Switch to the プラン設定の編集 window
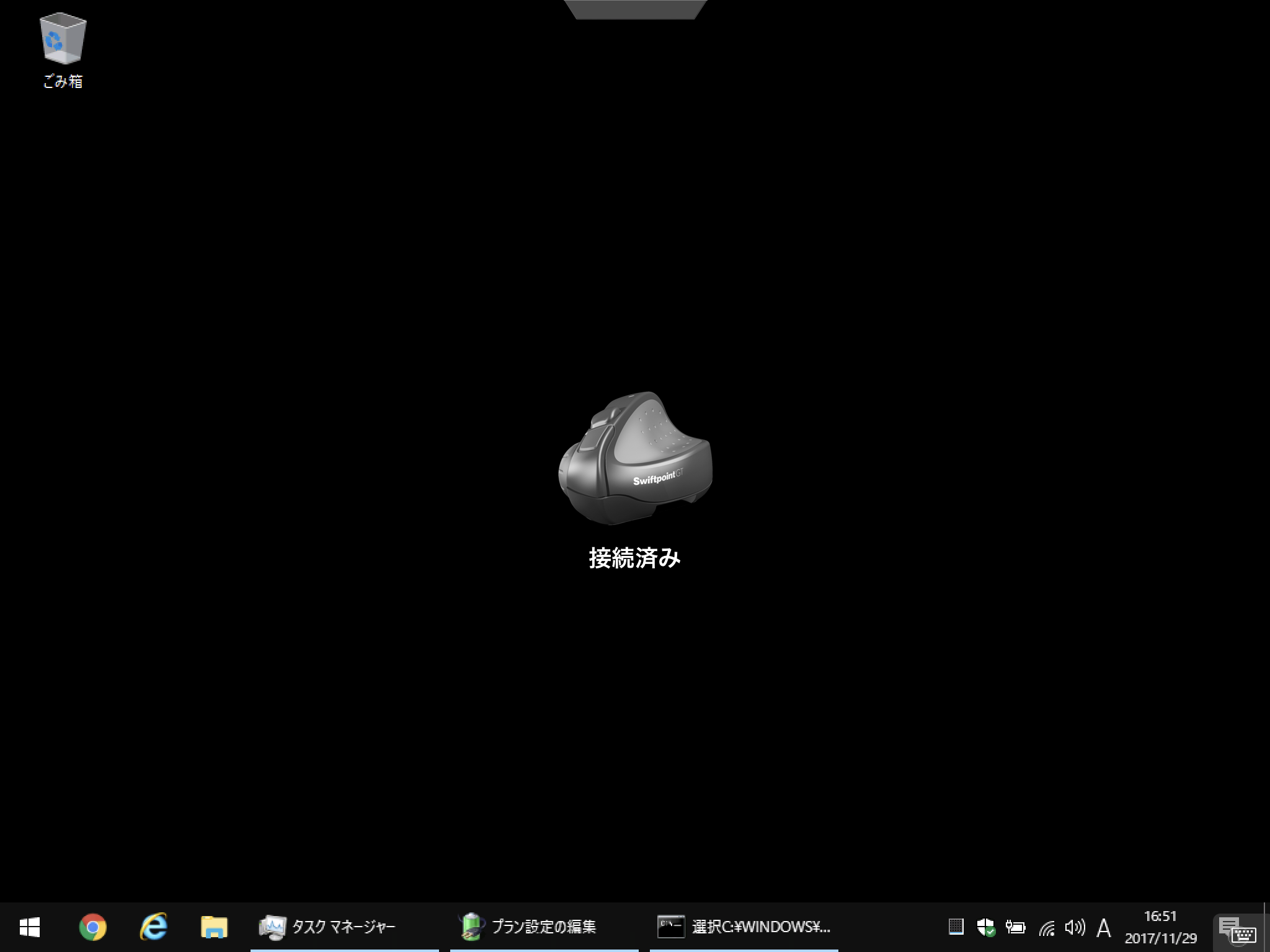The image size is (1270, 952). [x=544, y=927]
